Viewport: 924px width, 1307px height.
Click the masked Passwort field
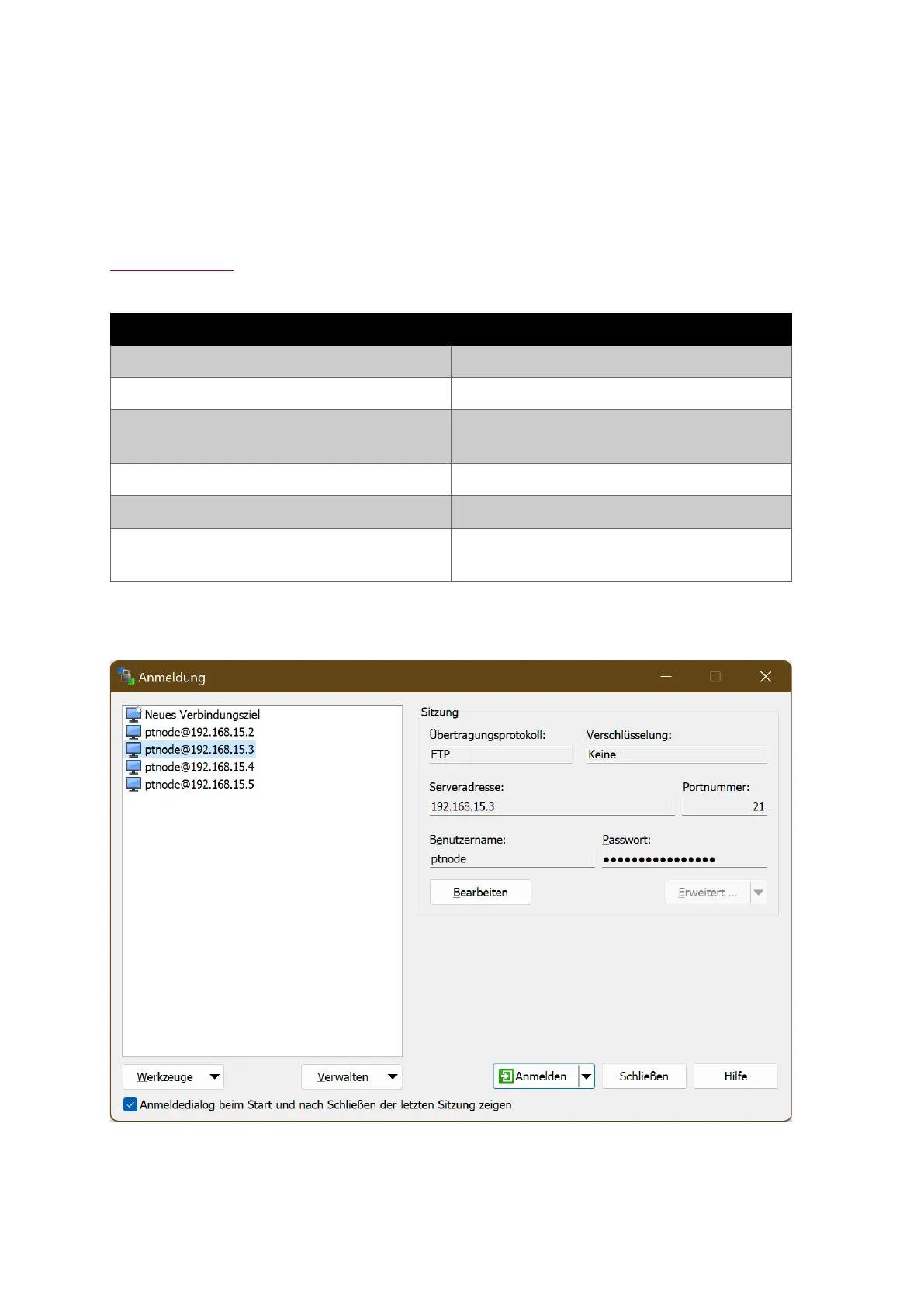coord(684,859)
